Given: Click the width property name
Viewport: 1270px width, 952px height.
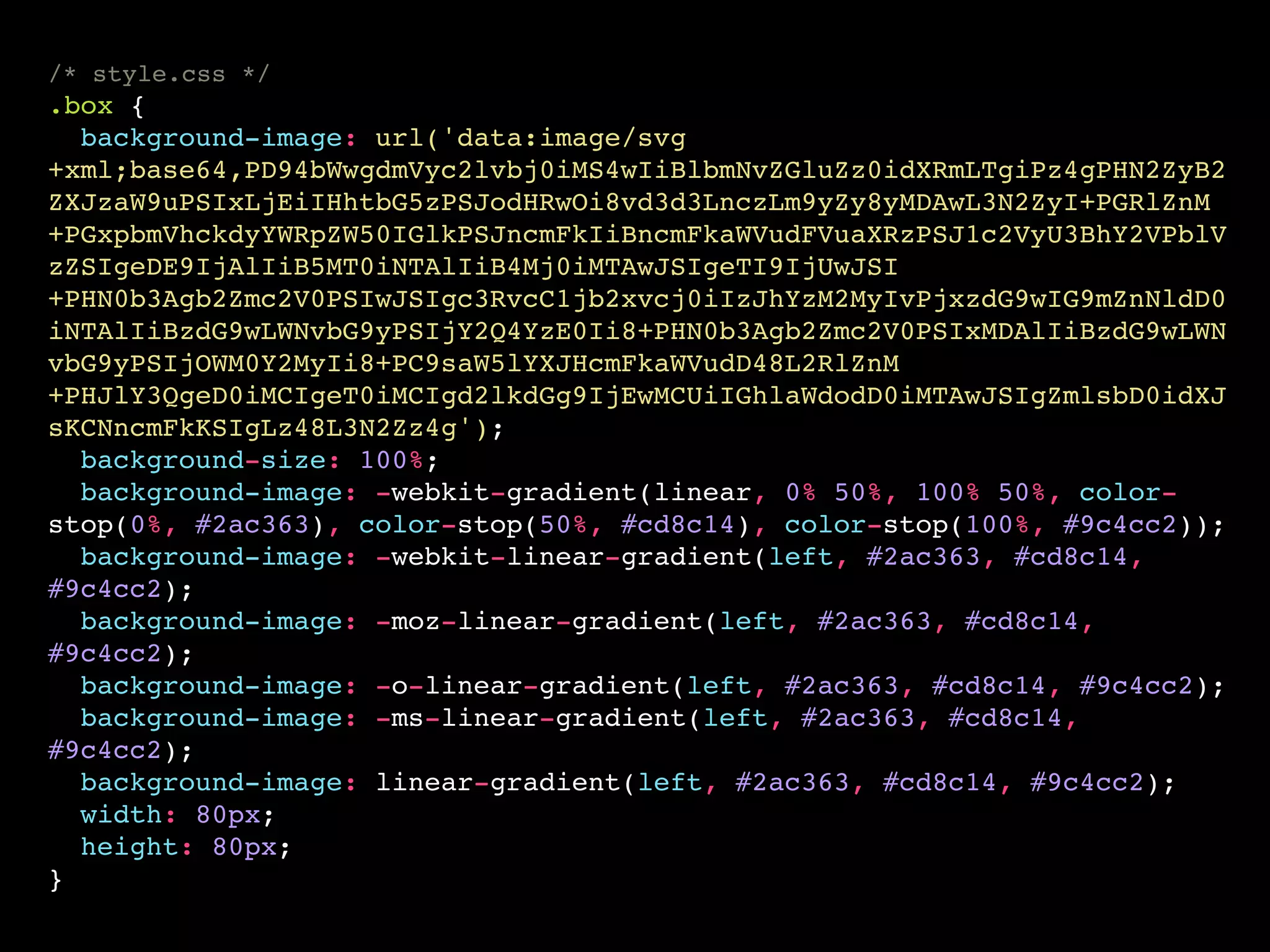Looking at the screenshot, I should pos(120,815).
